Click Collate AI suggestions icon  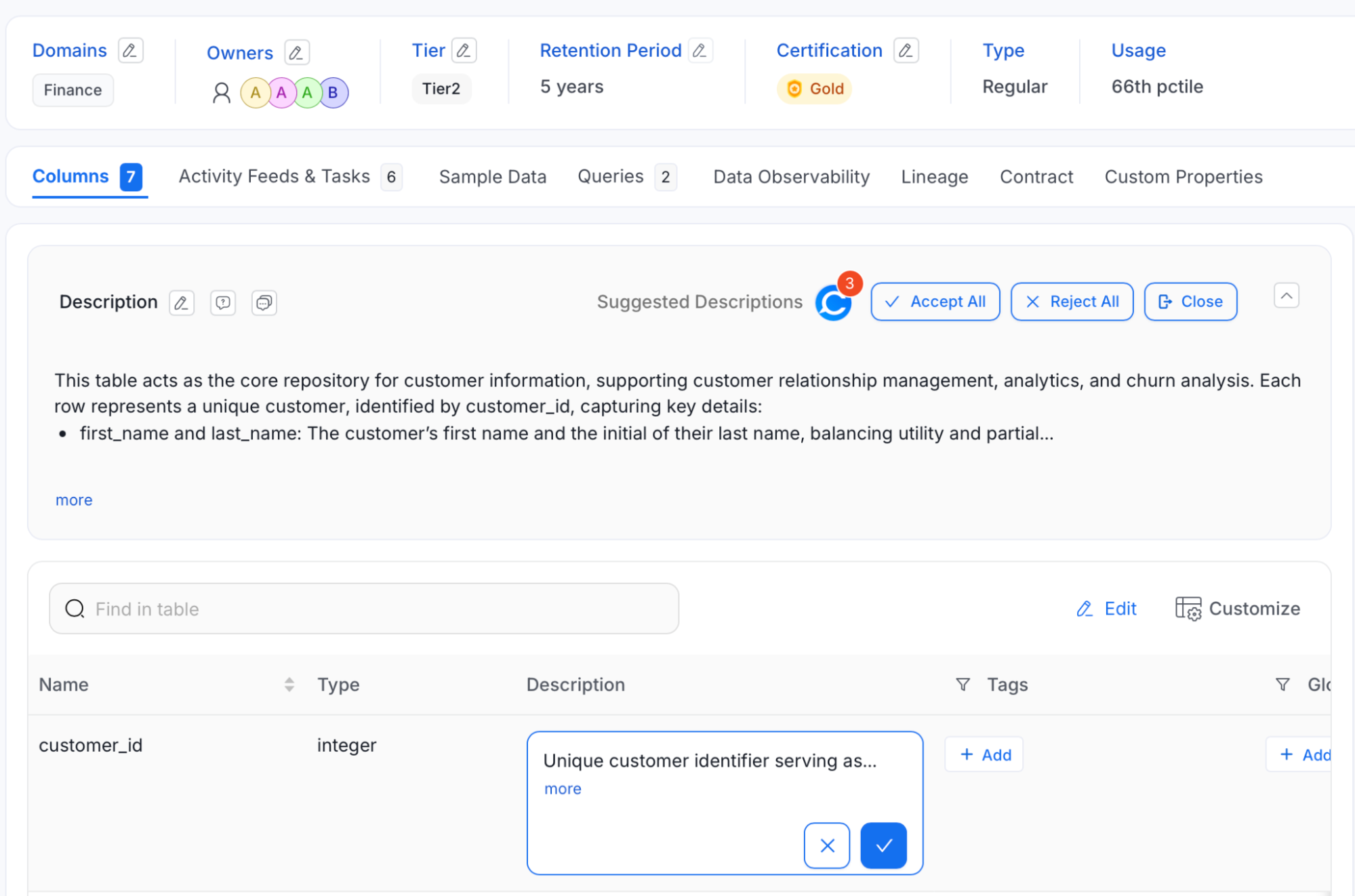coord(833,302)
